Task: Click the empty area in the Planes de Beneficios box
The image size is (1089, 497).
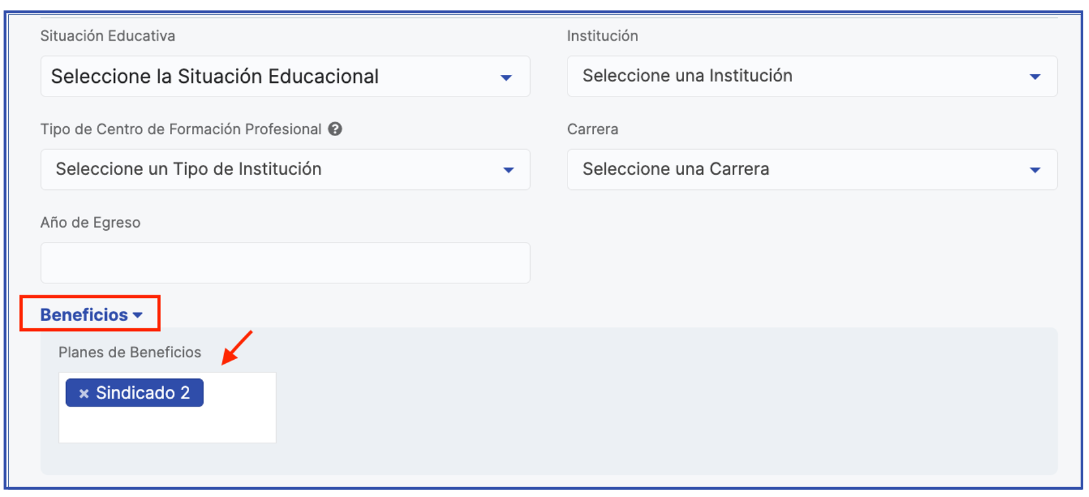Action: [167, 425]
